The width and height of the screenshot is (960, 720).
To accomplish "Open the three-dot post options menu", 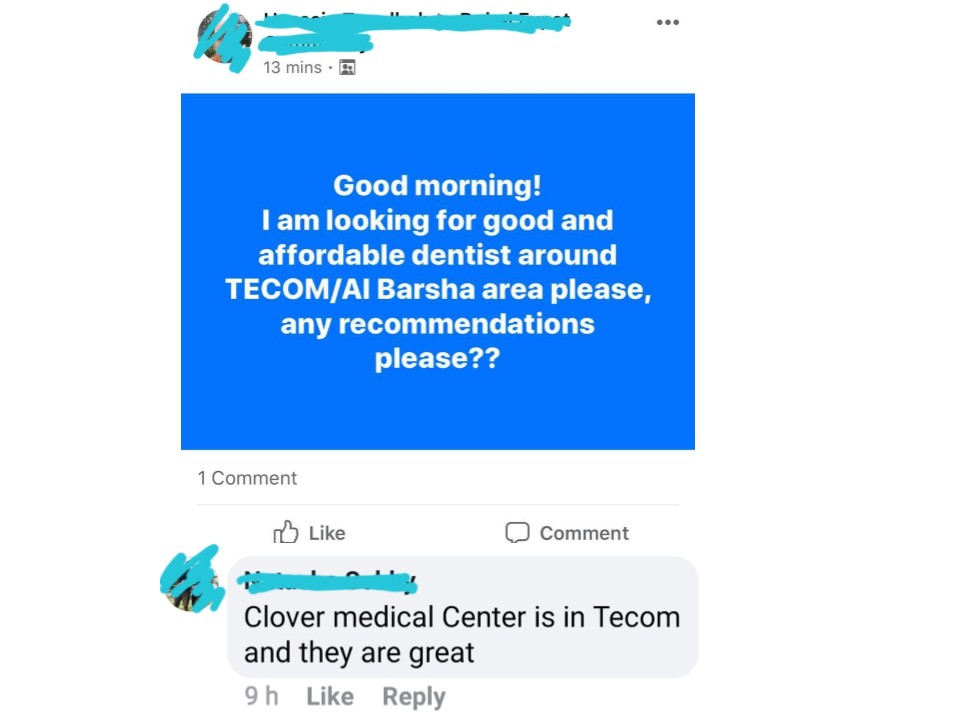I will click(667, 23).
